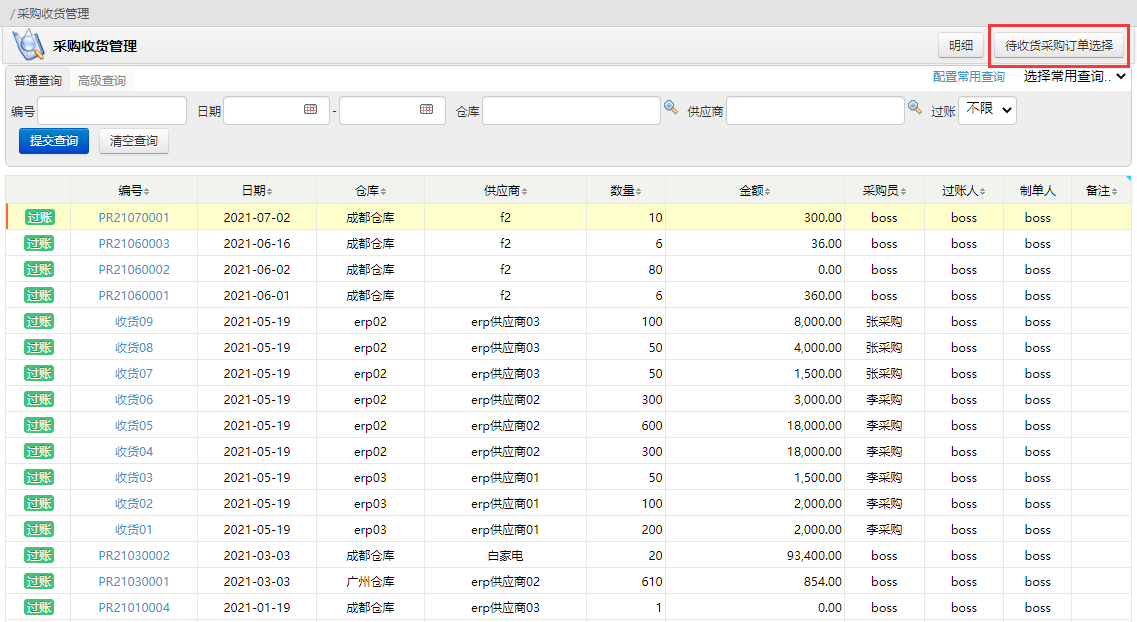Submit the query with 提交查询
The width and height of the screenshot is (1137, 622).
click(54, 141)
